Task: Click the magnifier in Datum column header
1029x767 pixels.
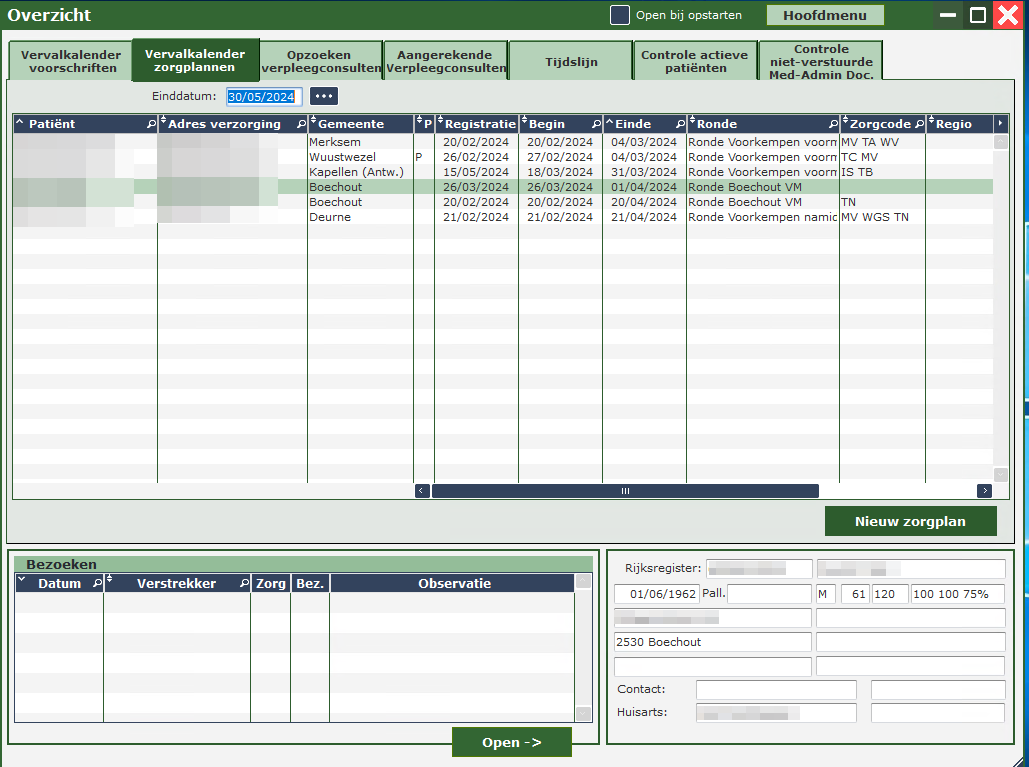Action: 97,583
